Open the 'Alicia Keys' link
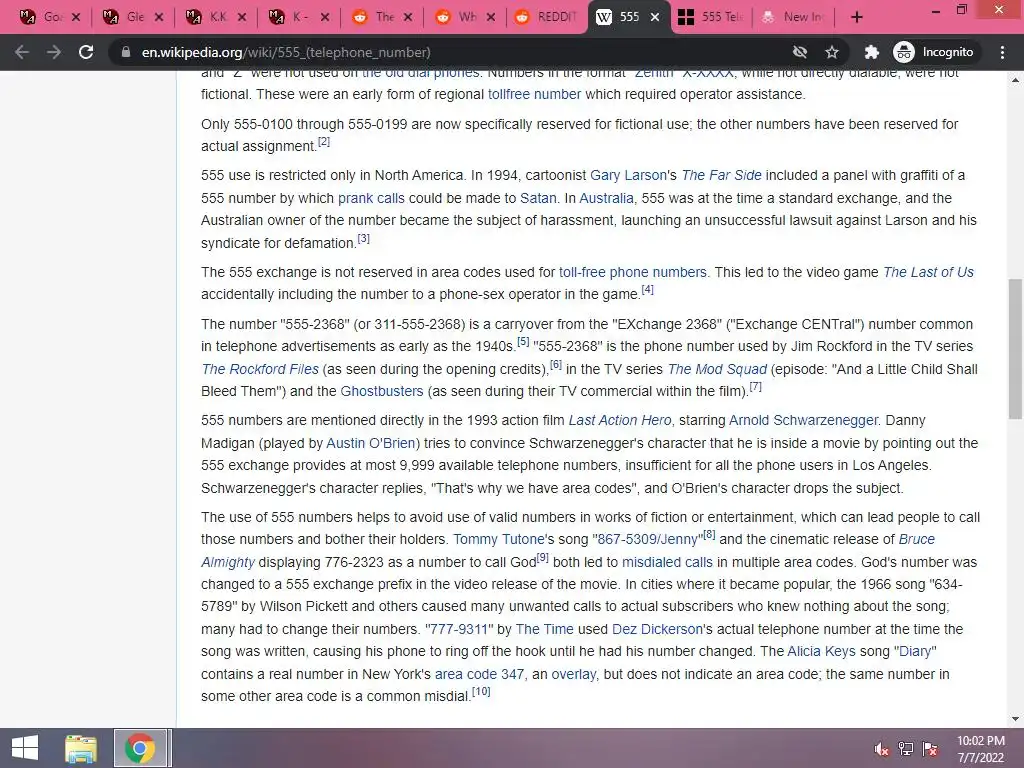 [821, 652]
